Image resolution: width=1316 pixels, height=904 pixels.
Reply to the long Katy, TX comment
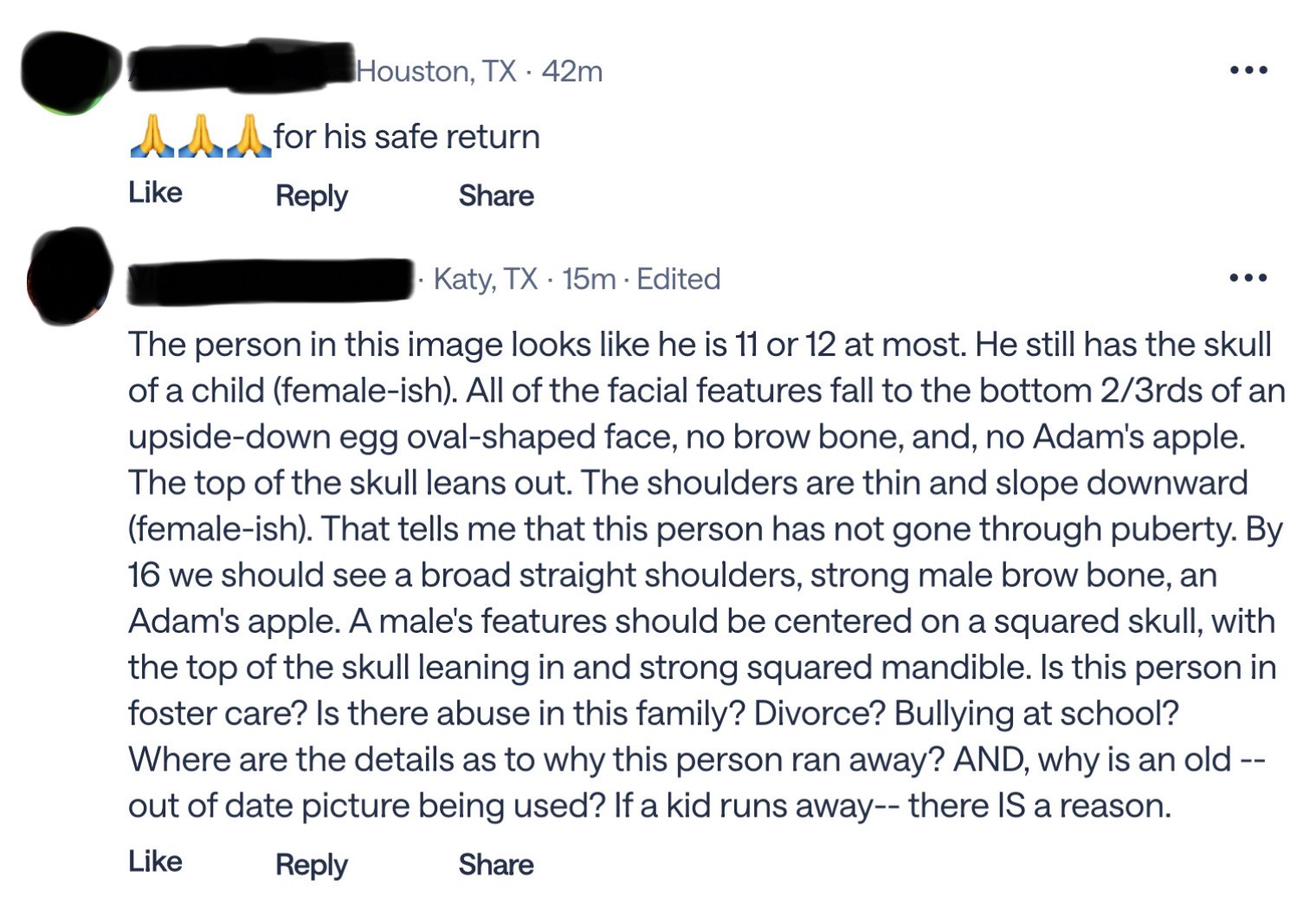[x=312, y=864]
